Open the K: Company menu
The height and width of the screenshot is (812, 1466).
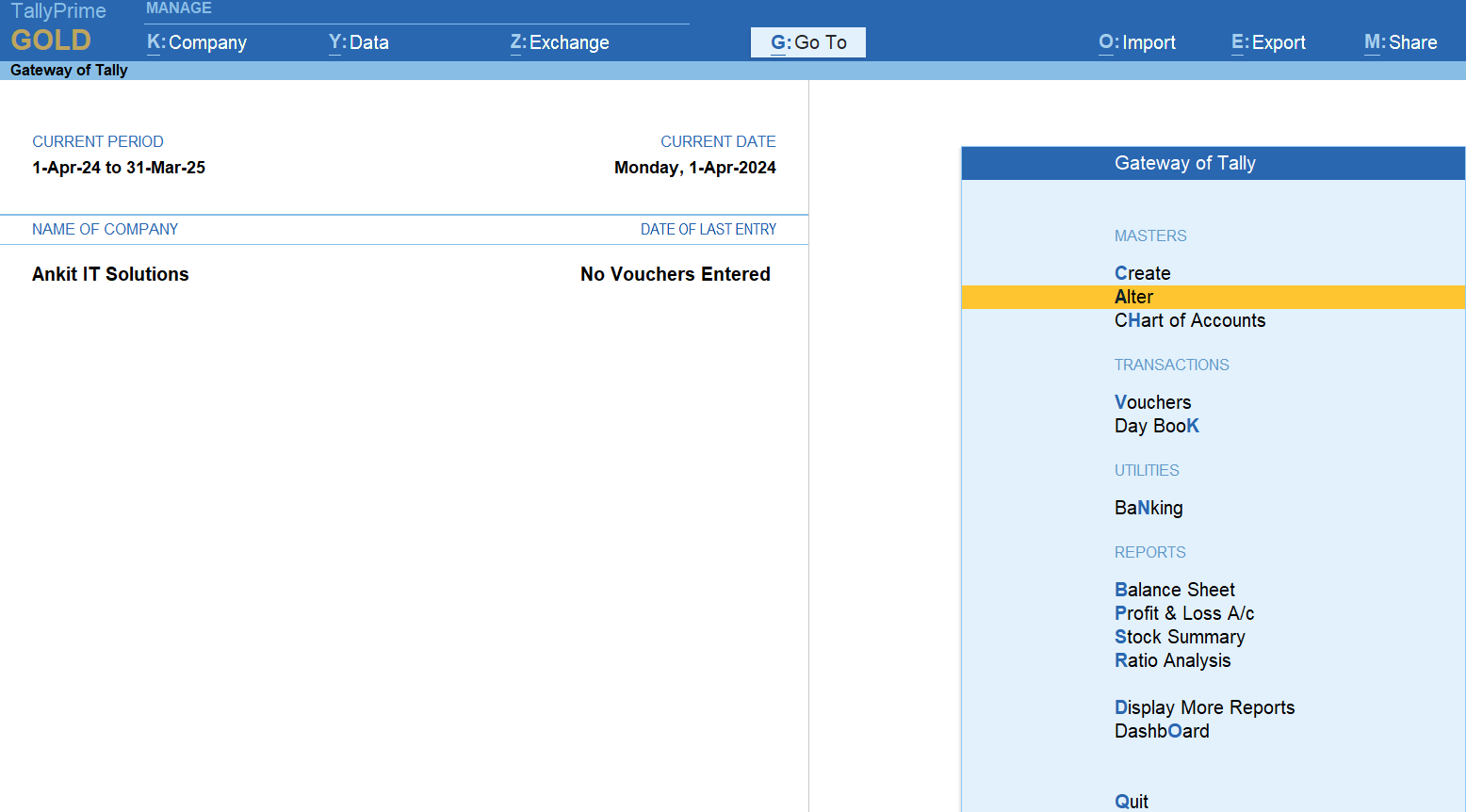[197, 42]
